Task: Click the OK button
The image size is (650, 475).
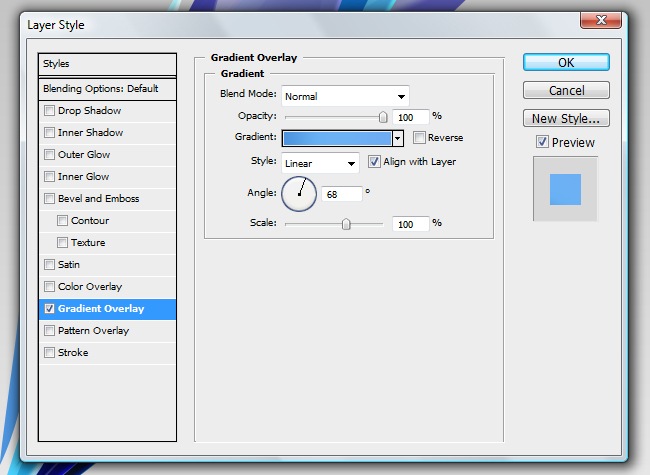Action: click(x=566, y=62)
